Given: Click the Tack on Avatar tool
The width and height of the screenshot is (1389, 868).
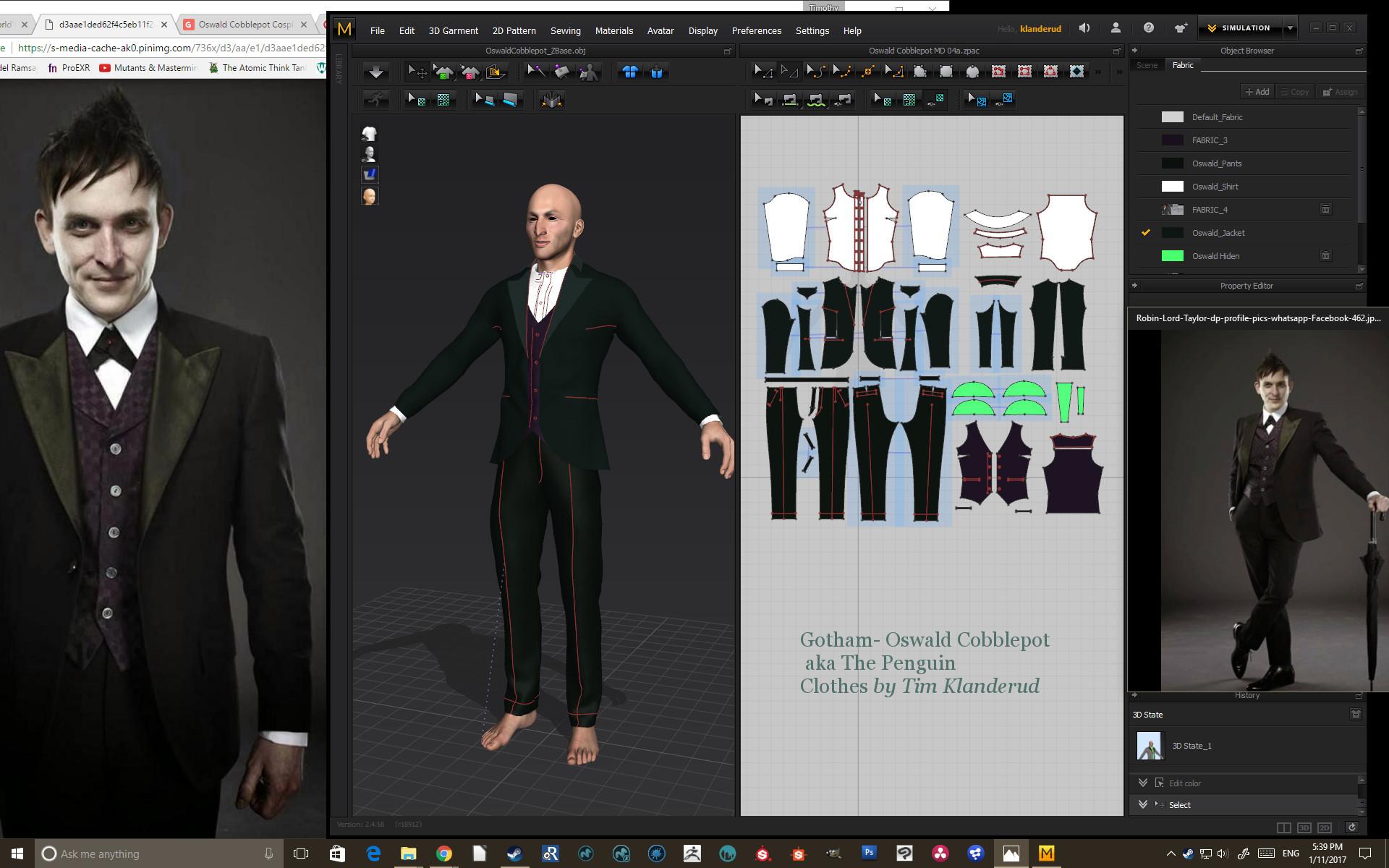Looking at the screenshot, I should (x=589, y=72).
